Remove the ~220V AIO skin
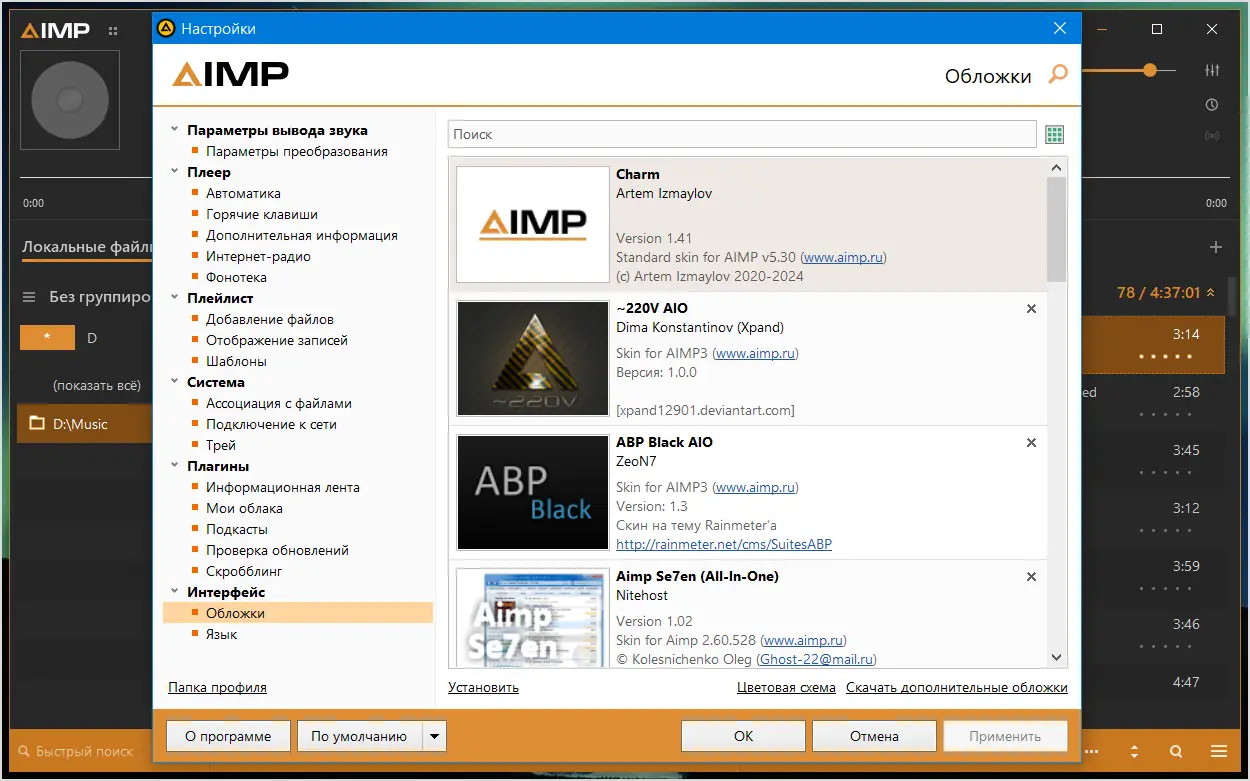Image resolution: width=1250 pixels, height=781 pixels. pyautogui.click(x=1031, y=309)
